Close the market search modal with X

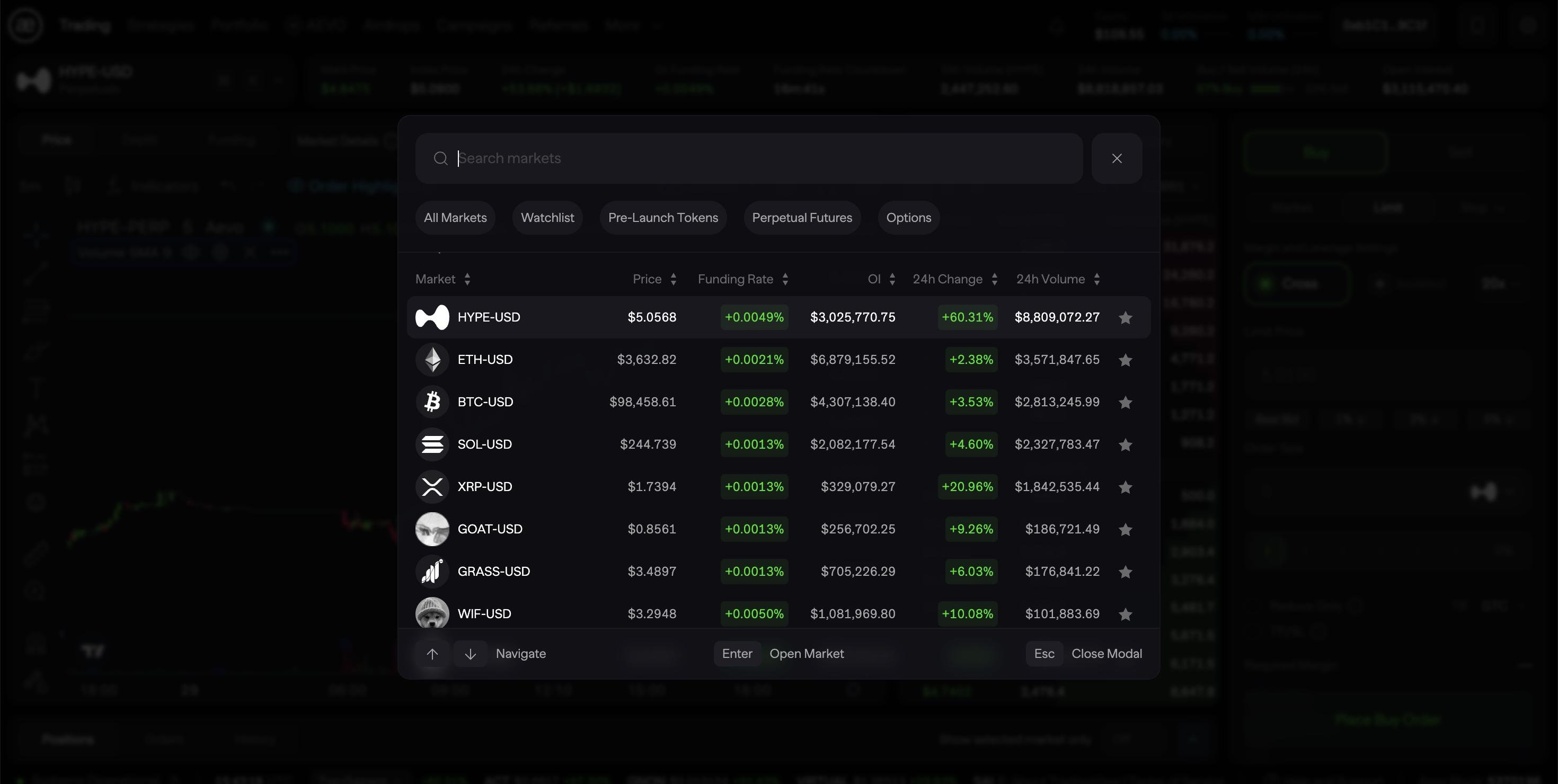1117,158
